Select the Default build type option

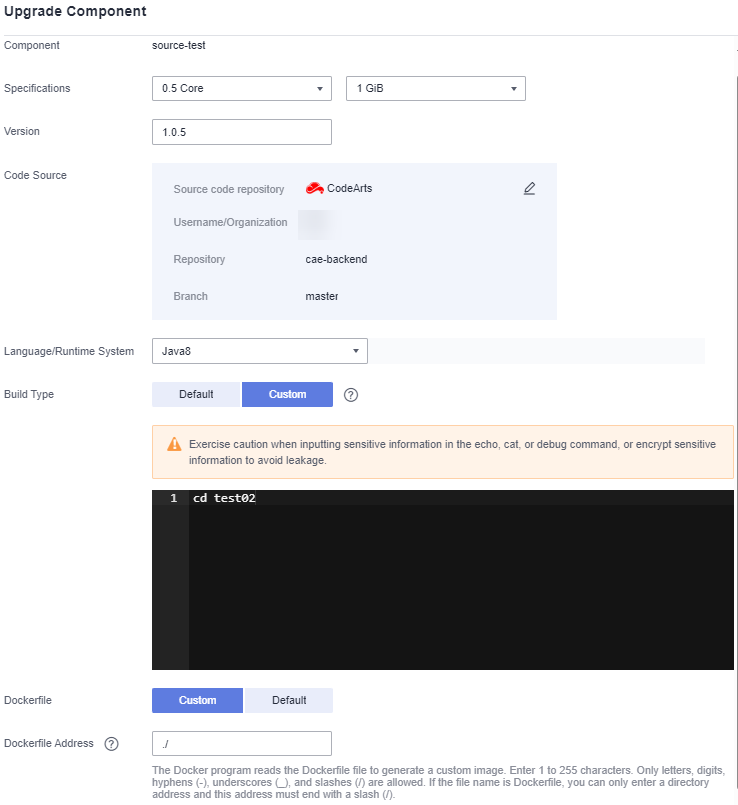point(196,394)
